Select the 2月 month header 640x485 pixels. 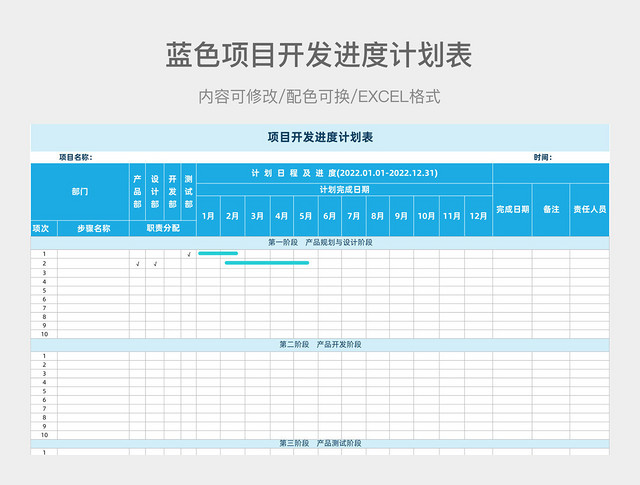click(233, 216)
